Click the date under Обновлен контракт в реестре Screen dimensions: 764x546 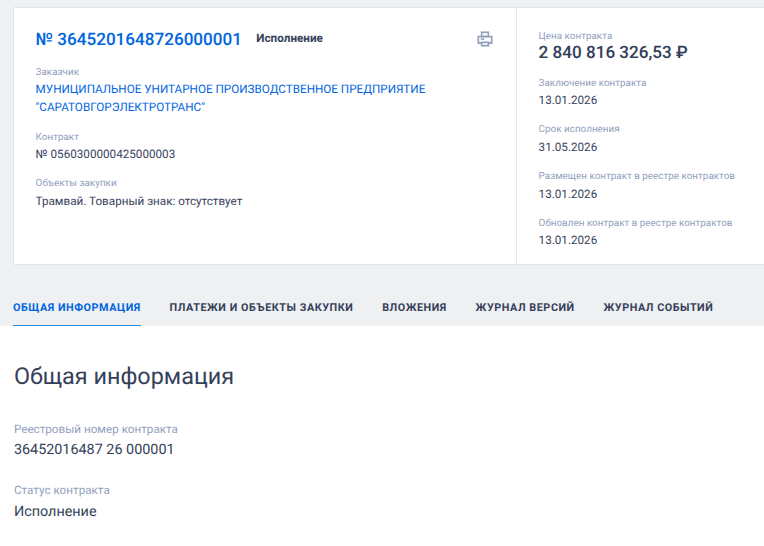tap(567, 240)
